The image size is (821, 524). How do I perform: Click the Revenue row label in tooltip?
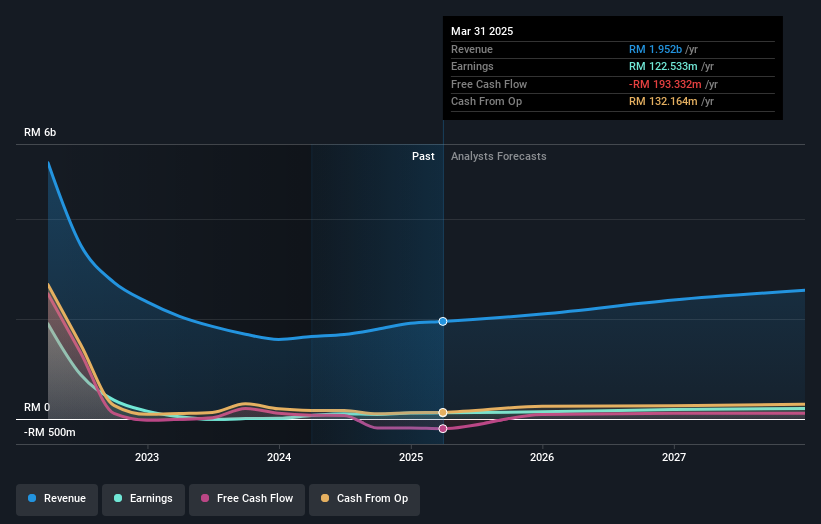pos(472,49)
